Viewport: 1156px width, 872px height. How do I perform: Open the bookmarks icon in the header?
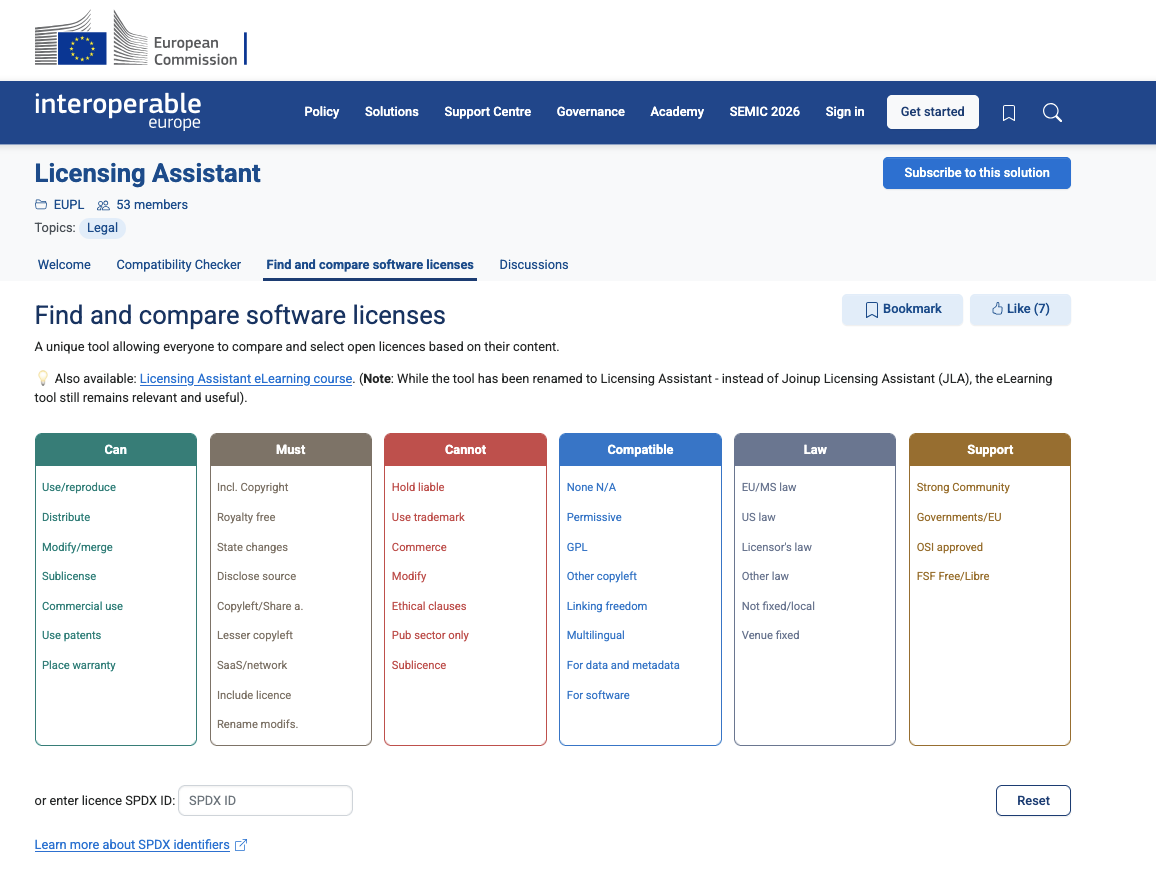pos(1009,113)
